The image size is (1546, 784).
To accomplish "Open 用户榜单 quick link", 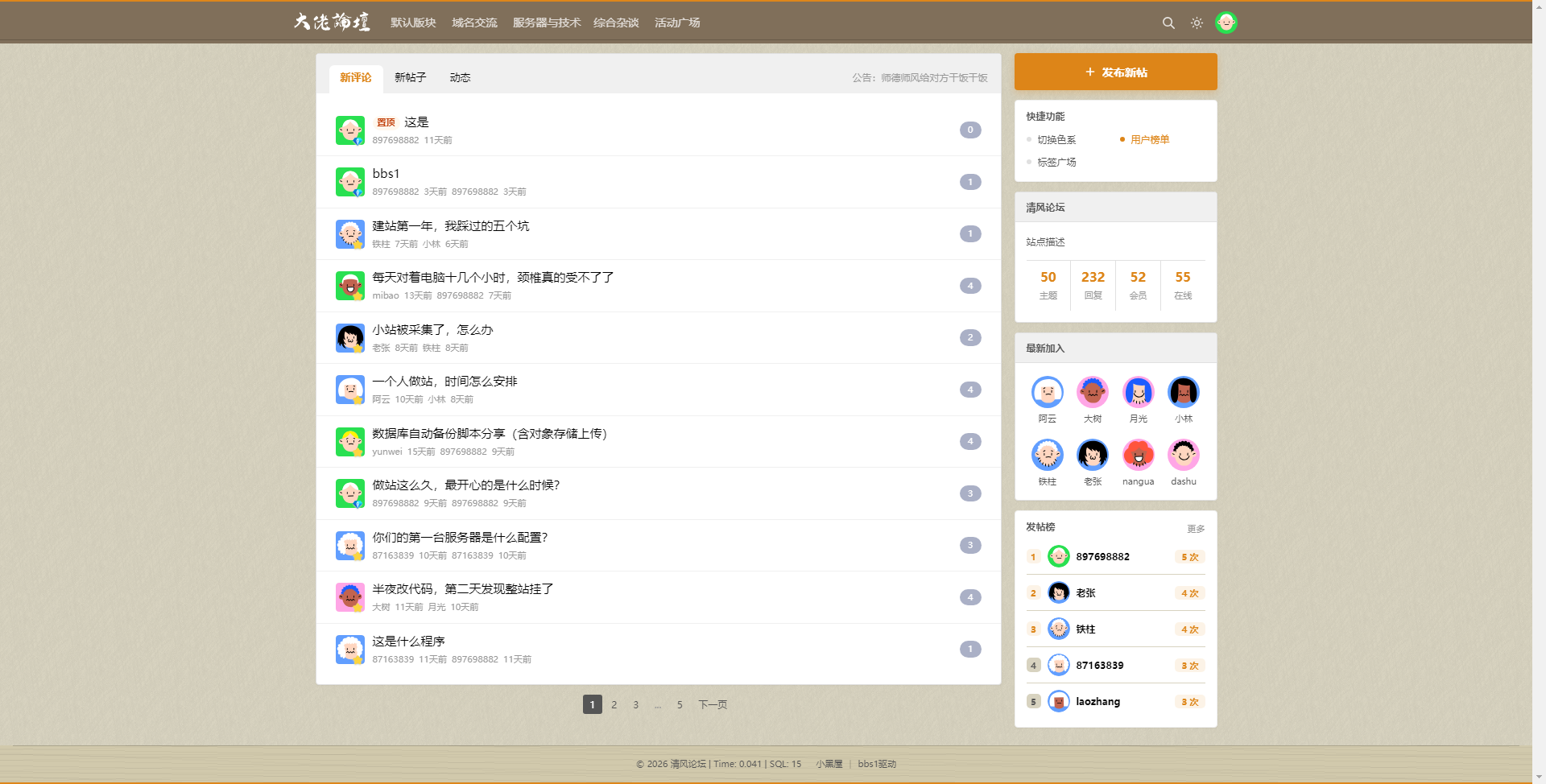I will (1150, 140).
